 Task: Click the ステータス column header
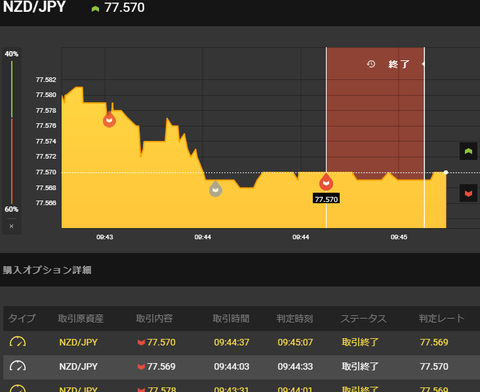[363, 318]
